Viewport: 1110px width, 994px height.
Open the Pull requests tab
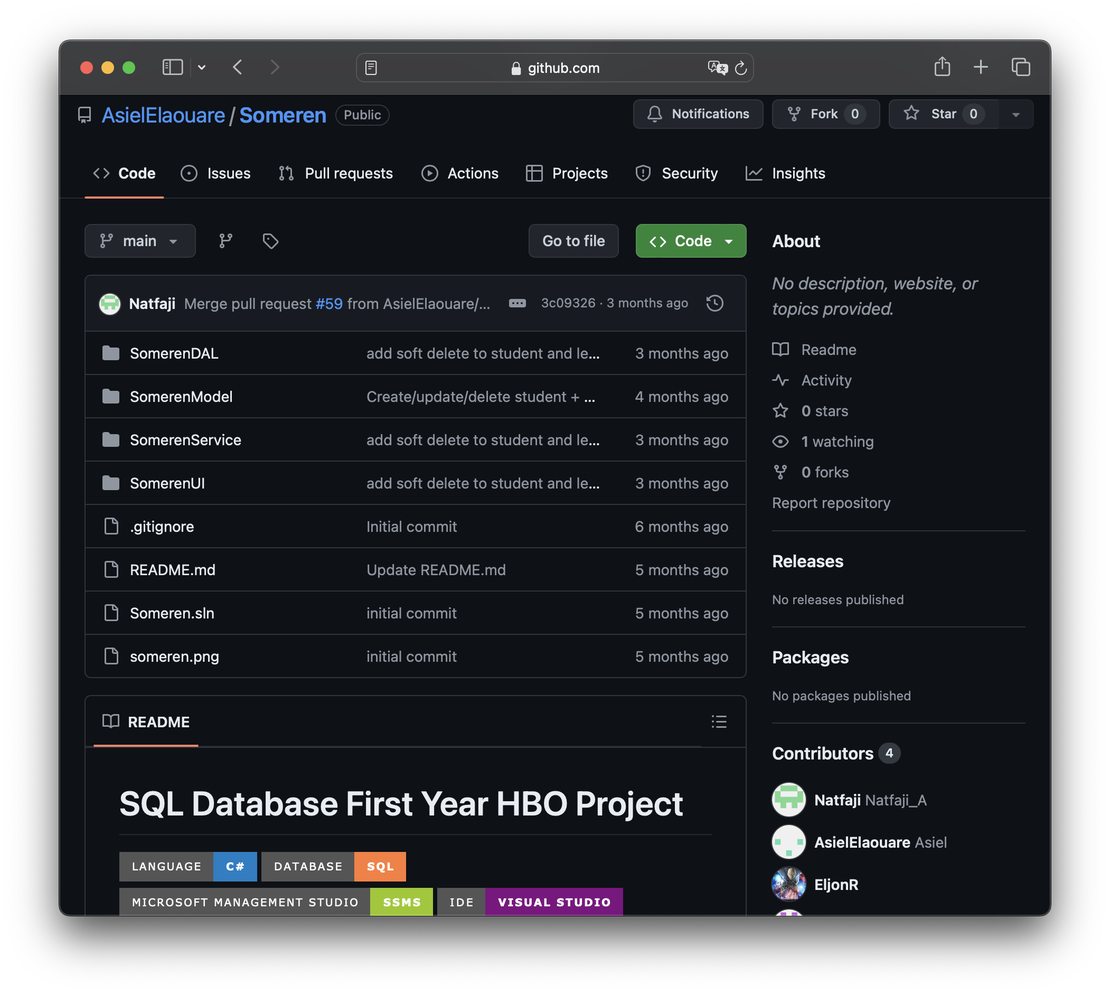point(348,173)
